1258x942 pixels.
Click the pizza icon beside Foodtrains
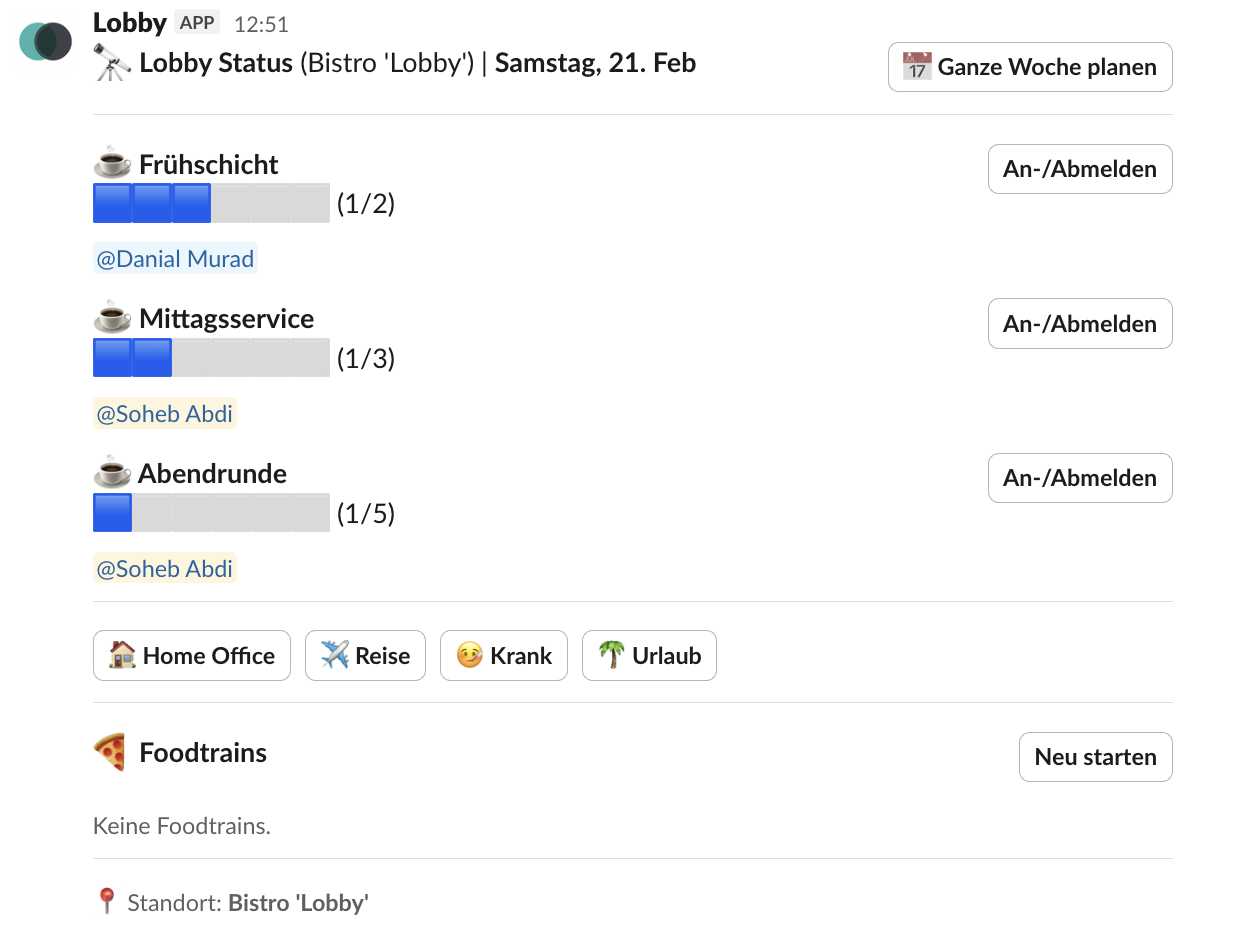click(x=110, y=753)
